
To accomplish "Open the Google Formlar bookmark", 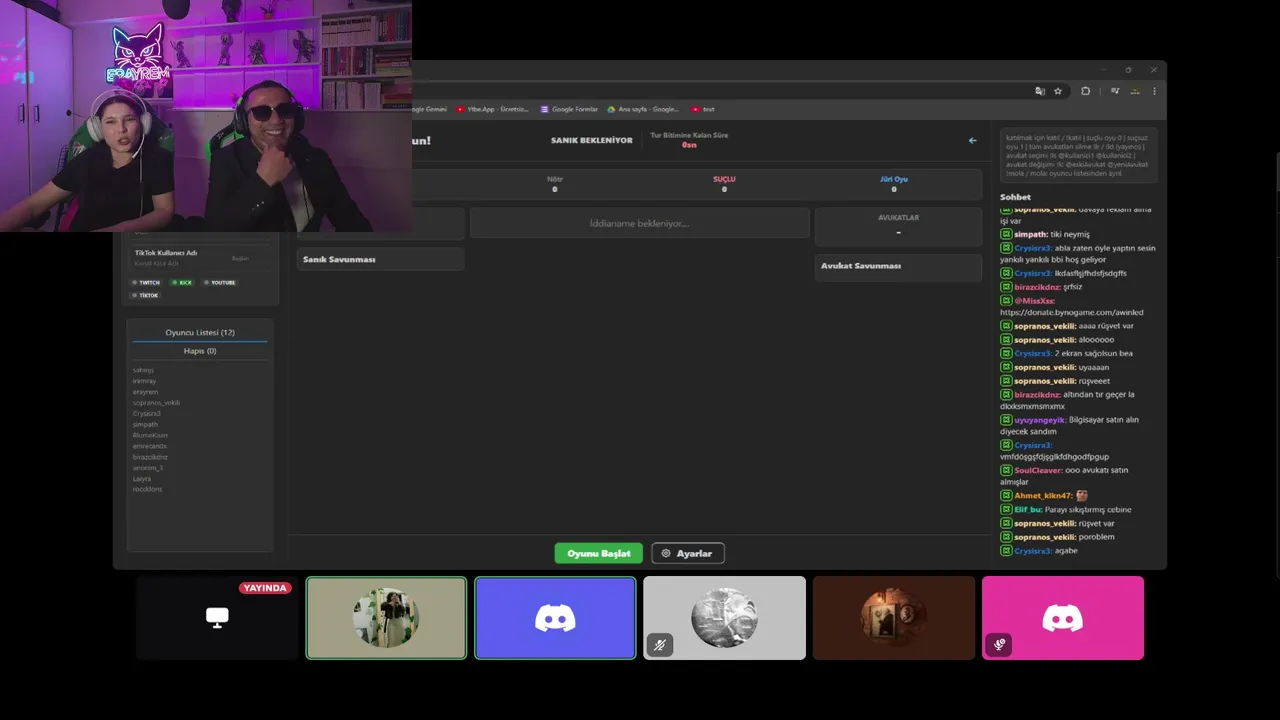I will (x=568, y=109).
